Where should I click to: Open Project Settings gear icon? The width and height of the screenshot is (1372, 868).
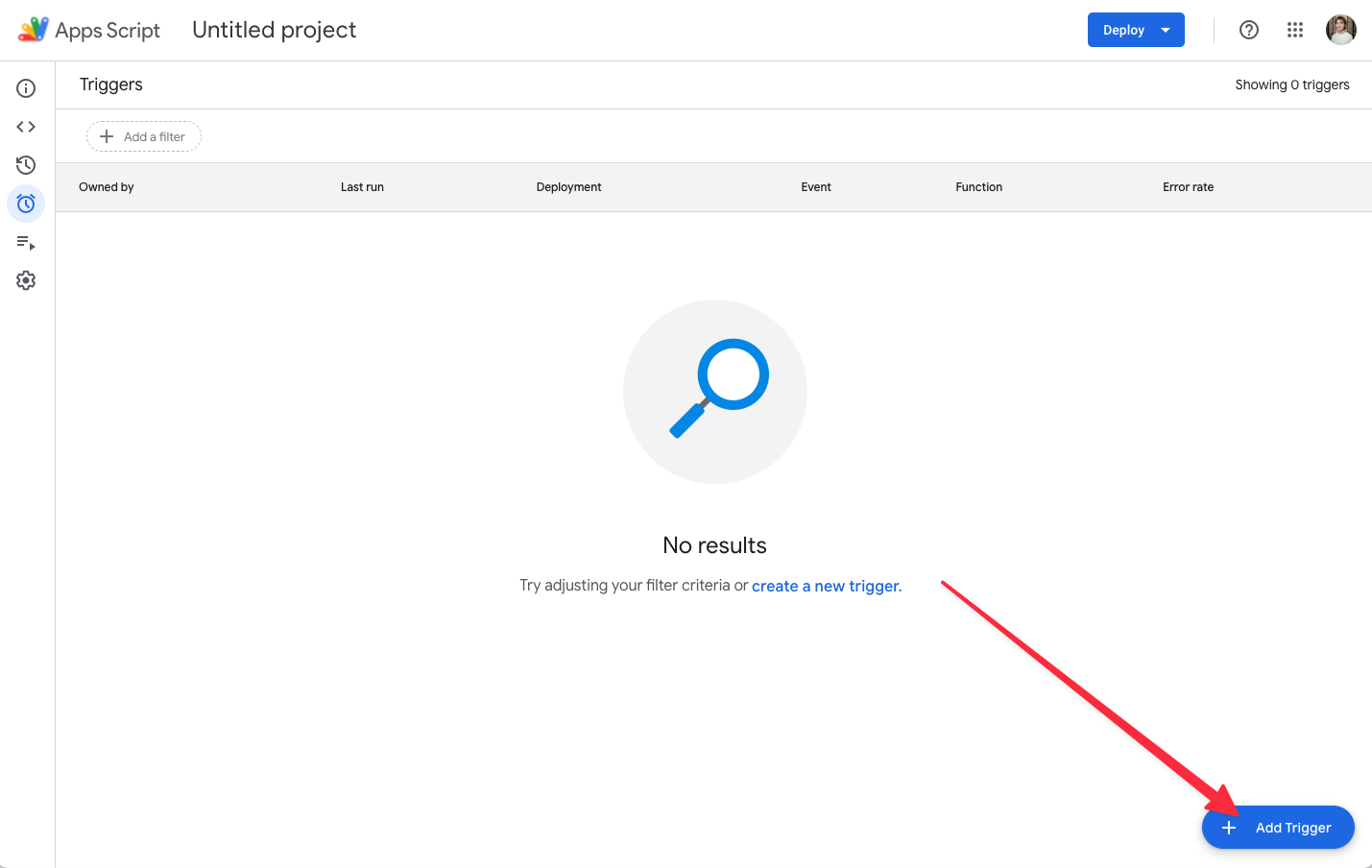[x=26, y=280]
